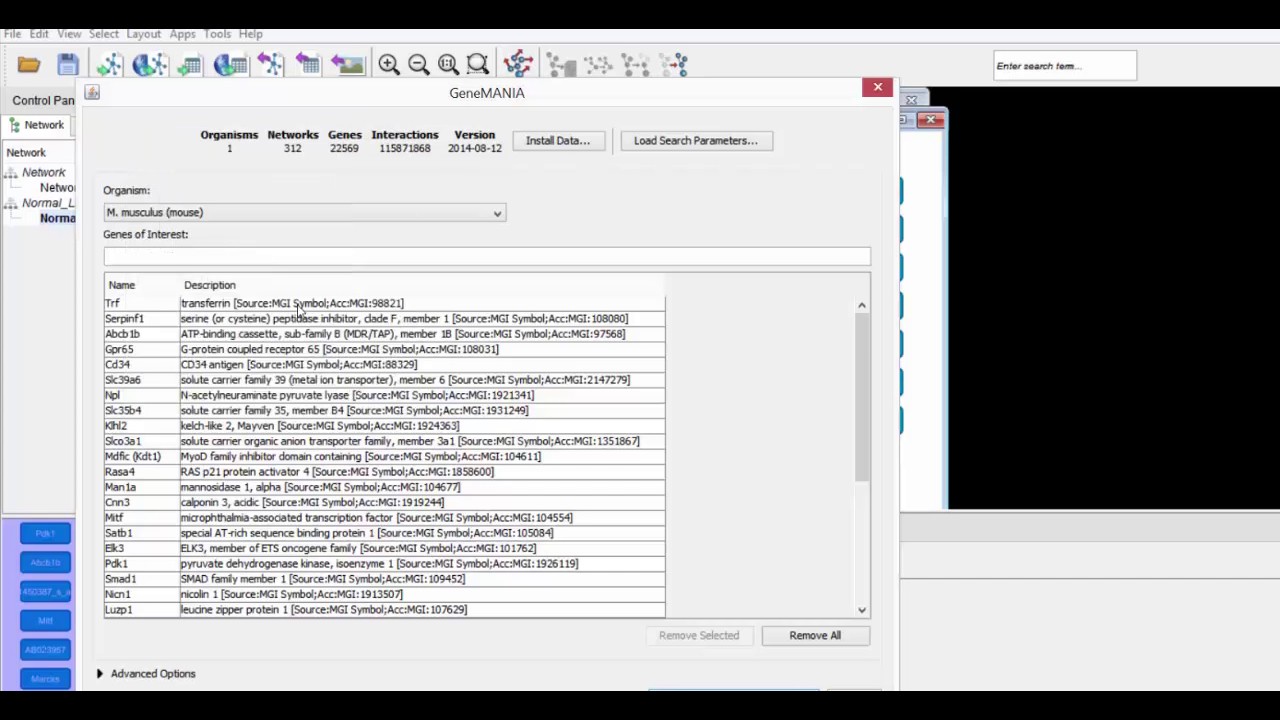
Task: Close the inner network view window
Action: coord(931,120)
